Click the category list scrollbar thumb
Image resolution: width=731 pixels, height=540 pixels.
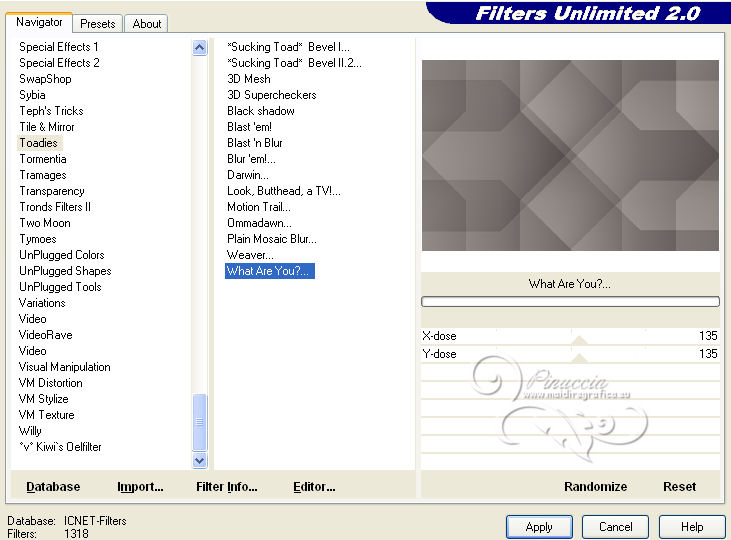(x=200, y=422)
